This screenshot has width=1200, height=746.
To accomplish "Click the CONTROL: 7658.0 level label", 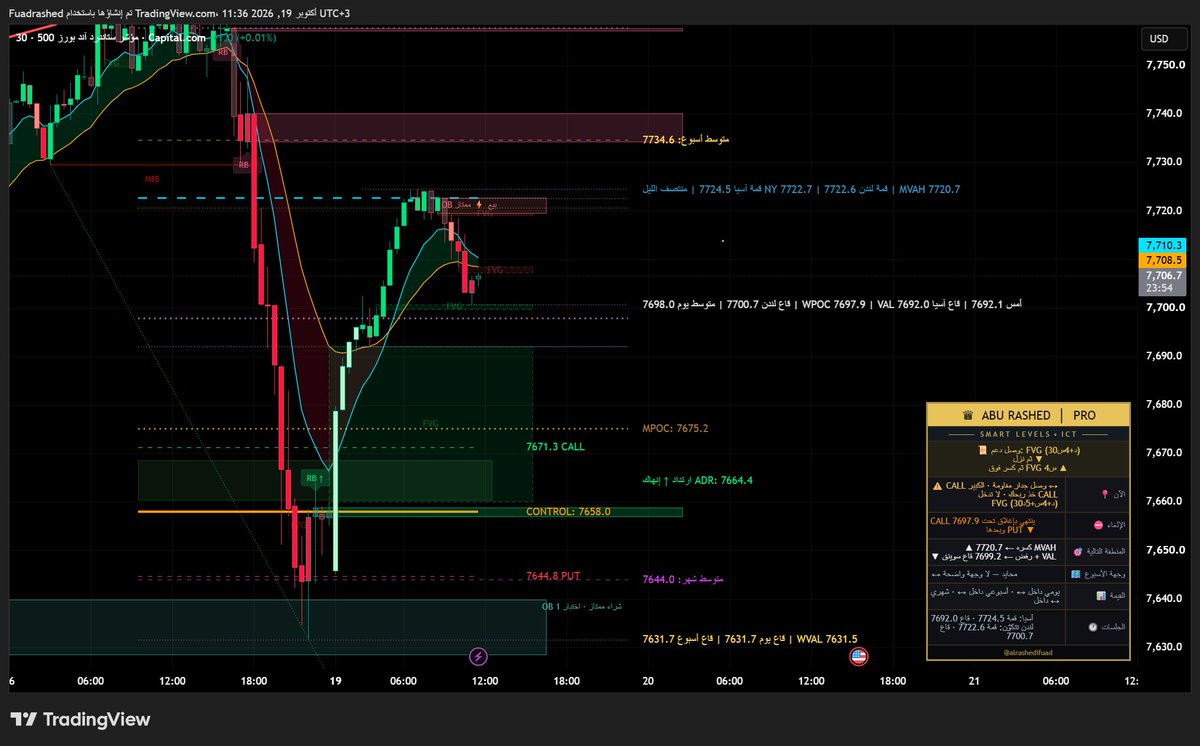I will tap(568, 511).
